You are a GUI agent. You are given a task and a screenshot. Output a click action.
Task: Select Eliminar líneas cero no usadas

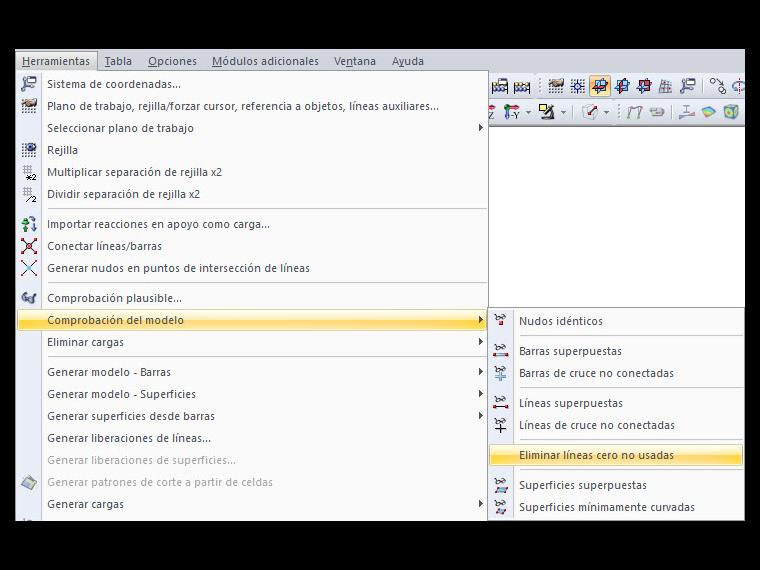click(x=616, y=455)
